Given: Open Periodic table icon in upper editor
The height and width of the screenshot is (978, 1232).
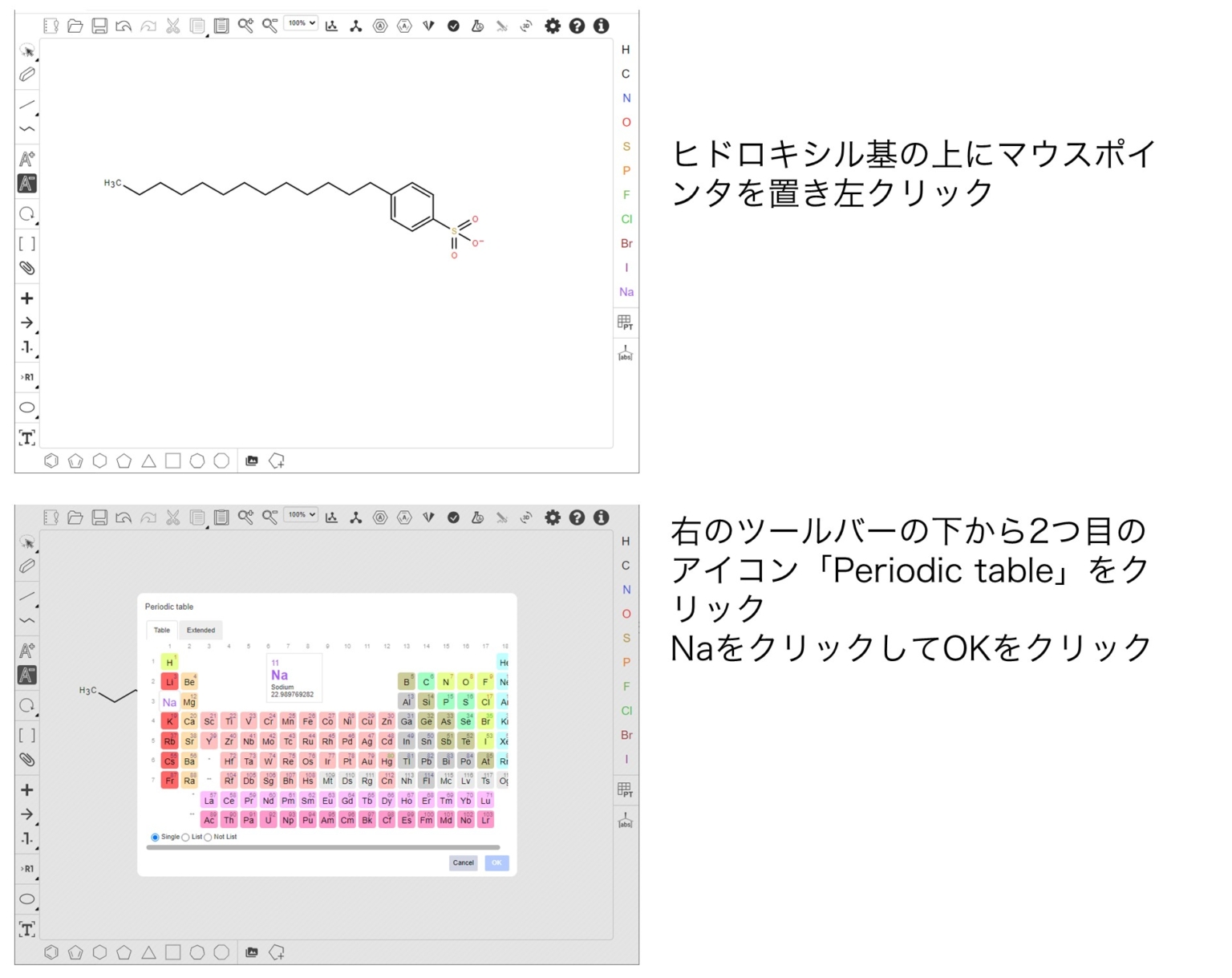Looking at the screenshot, I should point(625,323).
